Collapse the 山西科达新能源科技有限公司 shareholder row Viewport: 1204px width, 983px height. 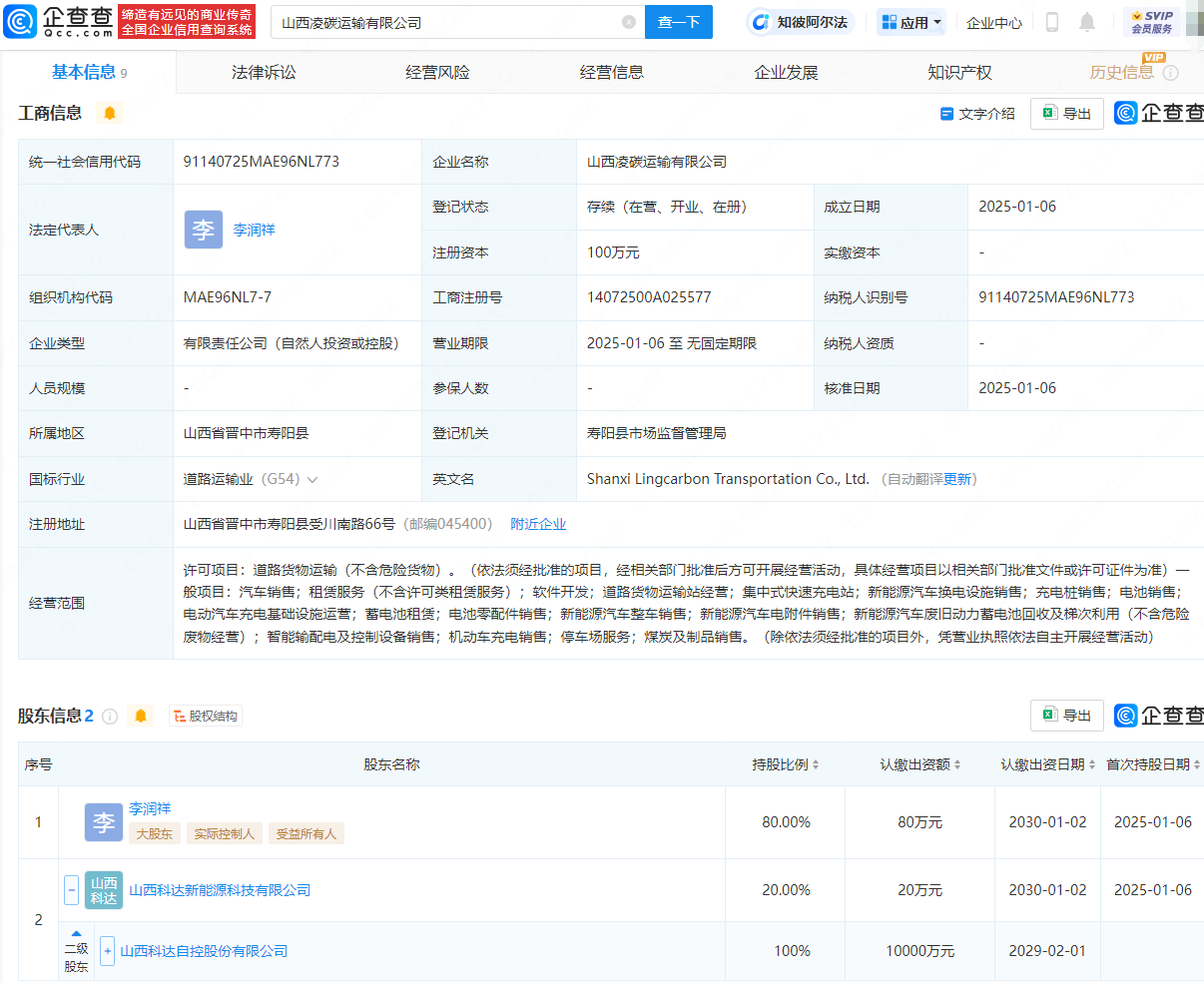(71, 890)
